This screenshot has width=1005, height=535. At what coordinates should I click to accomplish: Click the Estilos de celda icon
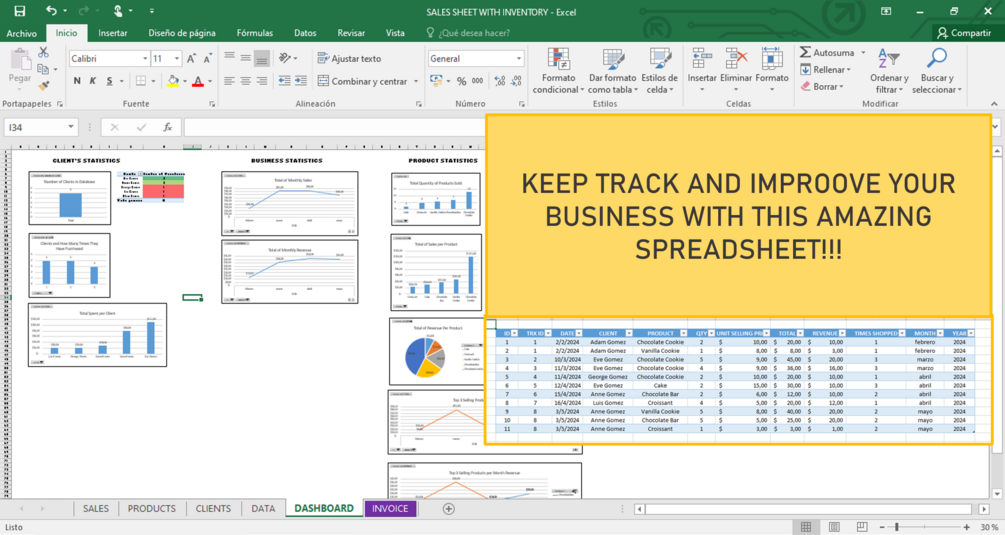[660, 59]
